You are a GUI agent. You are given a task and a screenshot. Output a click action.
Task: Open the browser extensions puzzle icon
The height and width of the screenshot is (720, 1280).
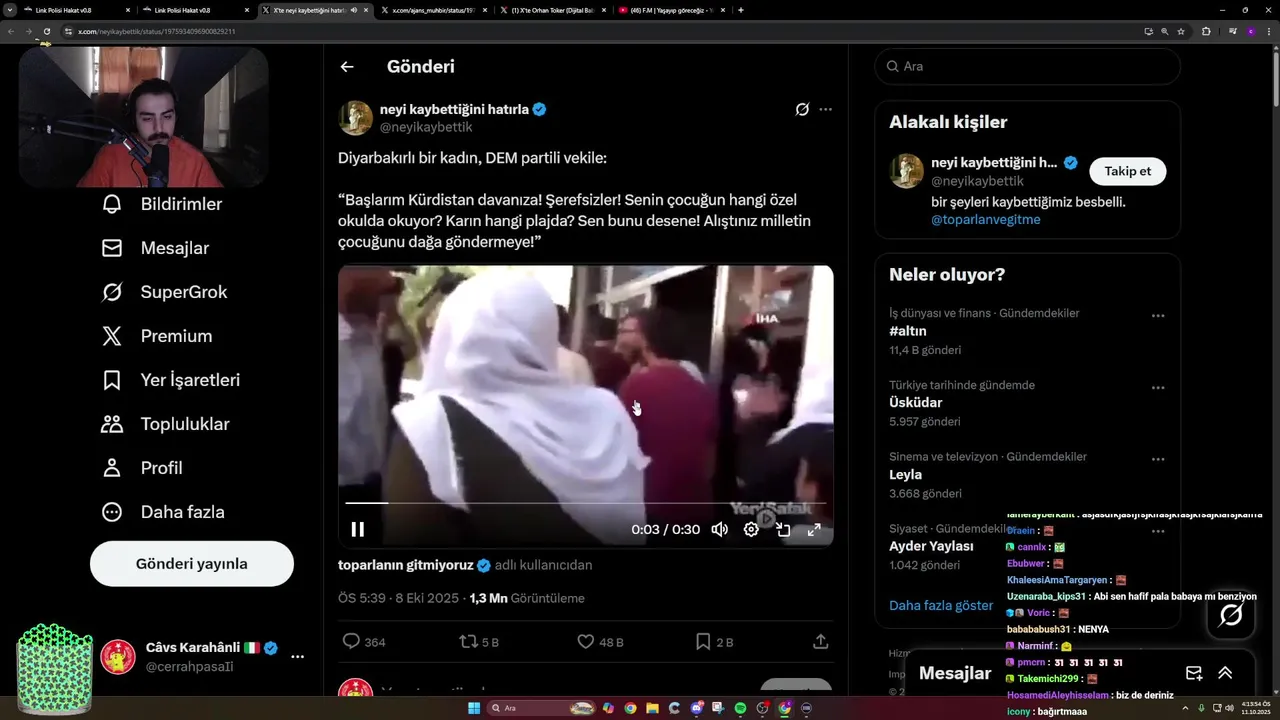point(1206,31)
